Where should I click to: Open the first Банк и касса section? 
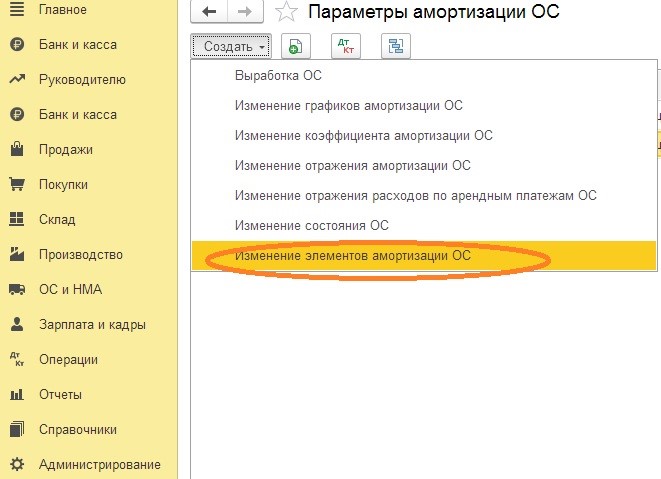[x=78, y=44]
